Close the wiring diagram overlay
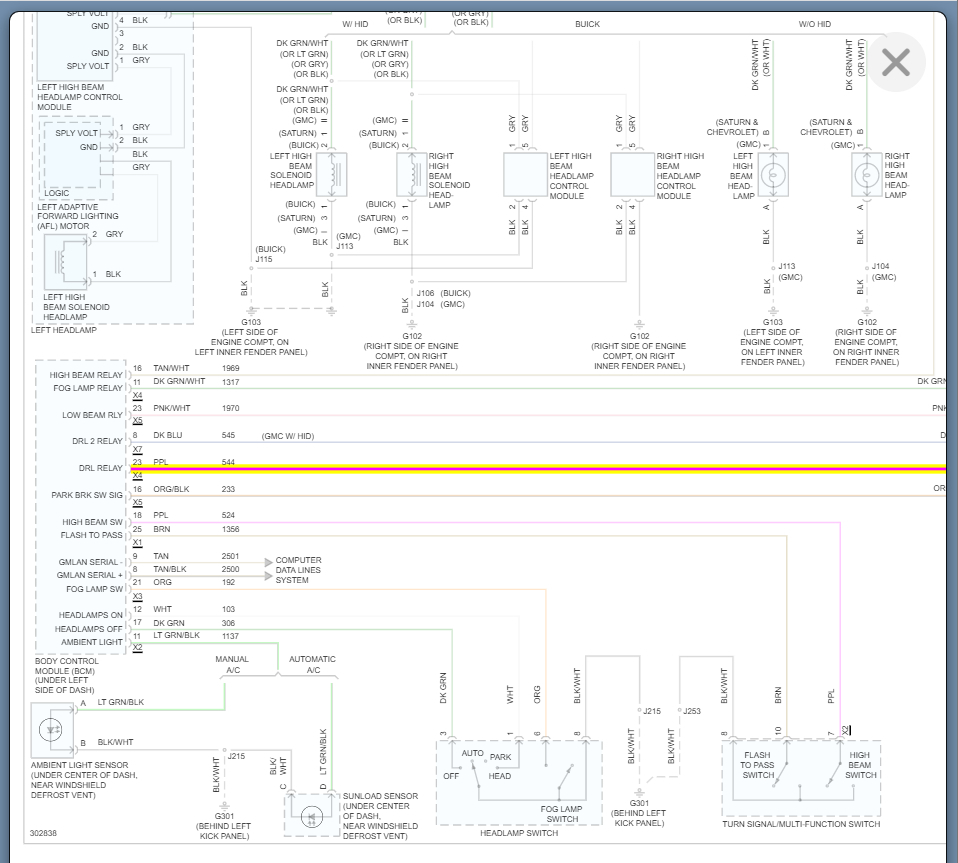 click(895, 62)
